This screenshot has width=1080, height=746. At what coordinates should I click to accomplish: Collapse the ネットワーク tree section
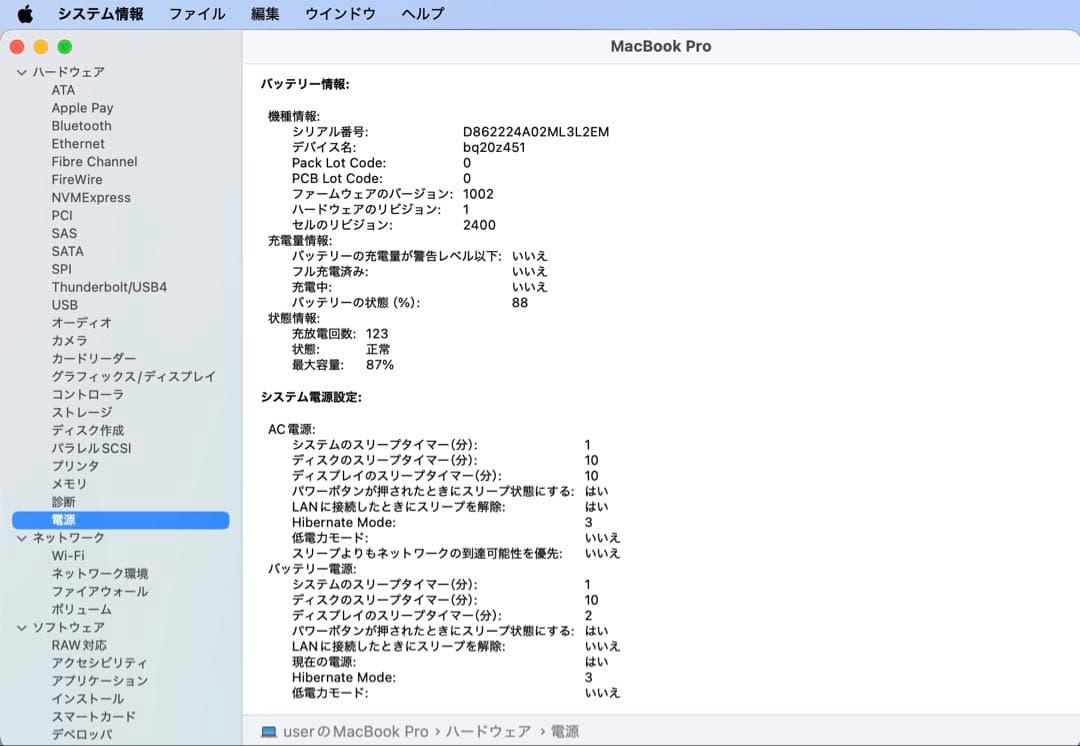tap(21, 537)
